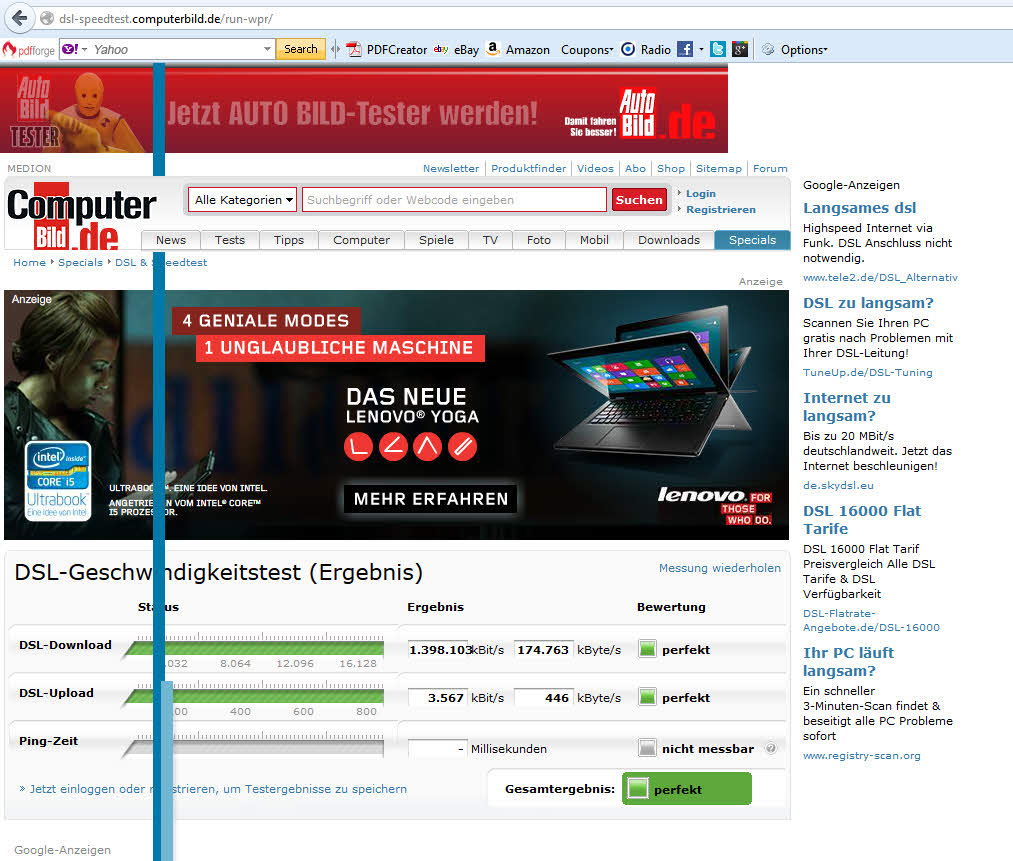The height and width of the screenshot is (861, 1013).
Task: Open the Amazon toolbar shortcut
Action: coord(517,50)
